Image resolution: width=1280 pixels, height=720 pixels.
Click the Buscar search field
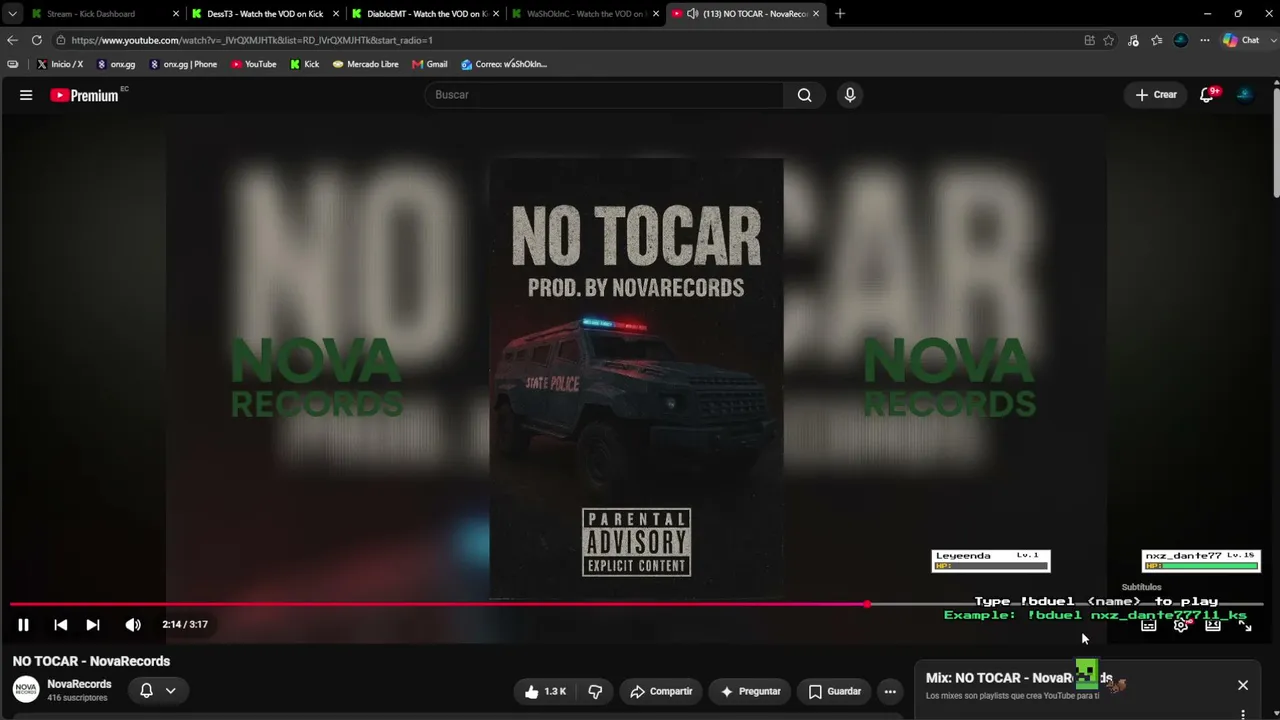[604, 95]
